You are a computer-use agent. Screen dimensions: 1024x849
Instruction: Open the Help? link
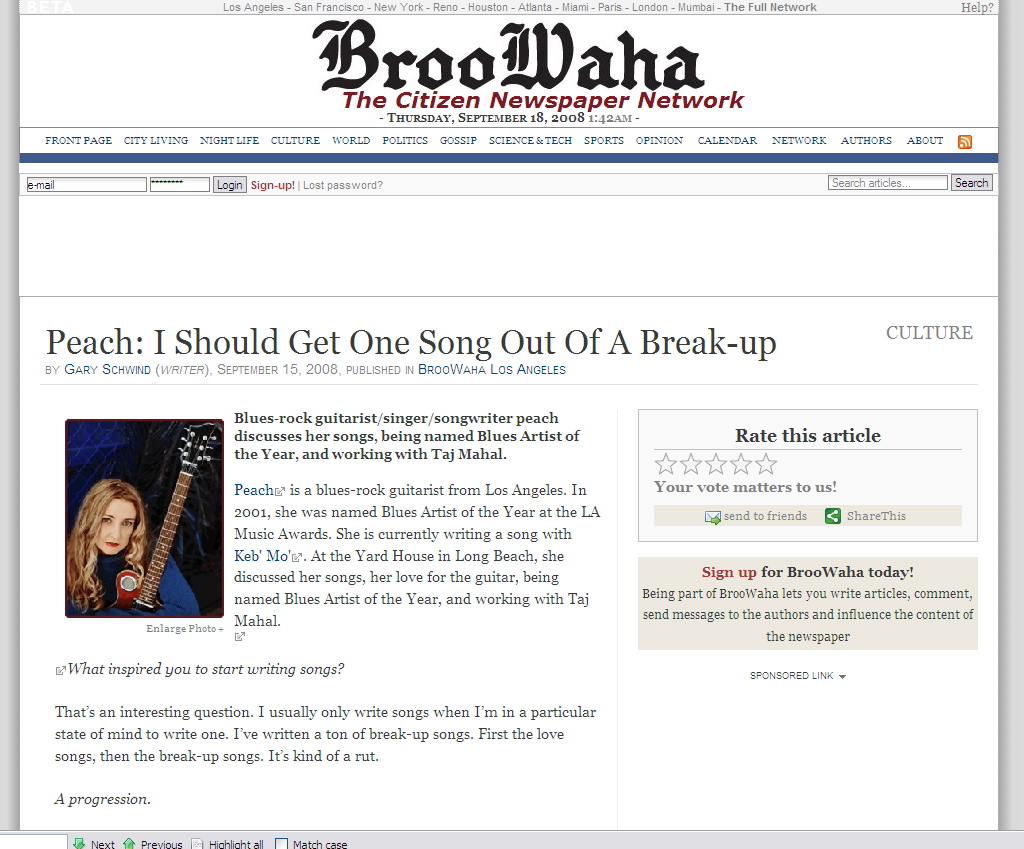977,7
